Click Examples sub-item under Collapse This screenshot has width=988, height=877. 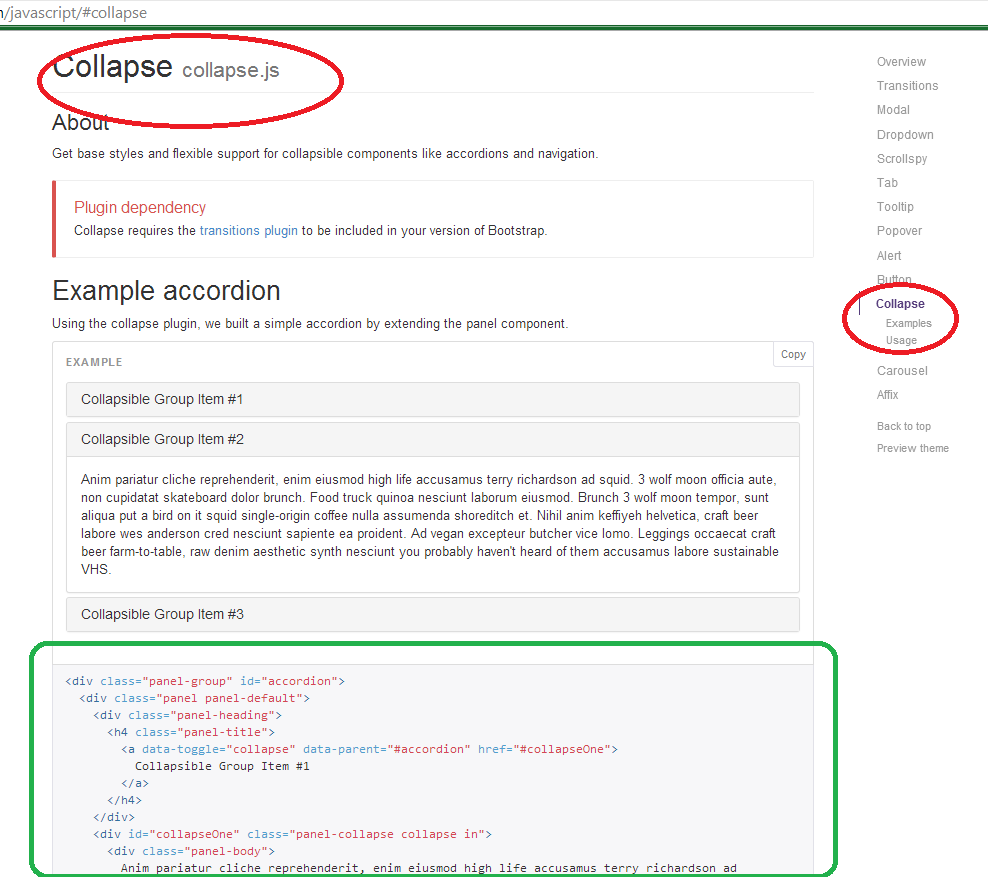coord(908,324)
